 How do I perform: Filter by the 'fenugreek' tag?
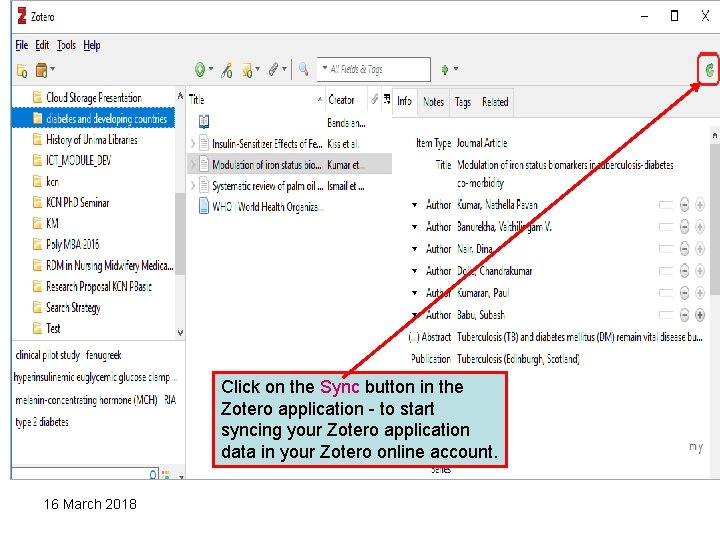(104, 355)
